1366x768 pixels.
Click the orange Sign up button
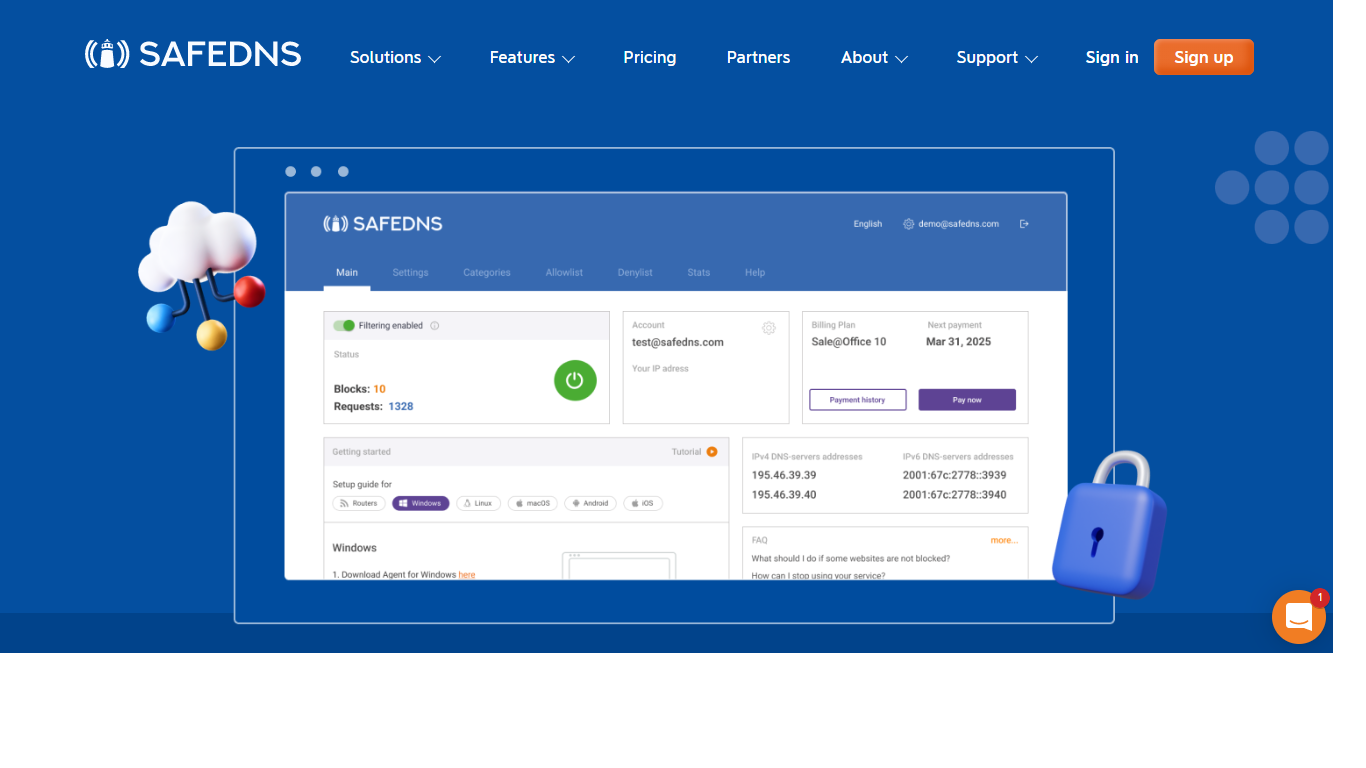1204,57
